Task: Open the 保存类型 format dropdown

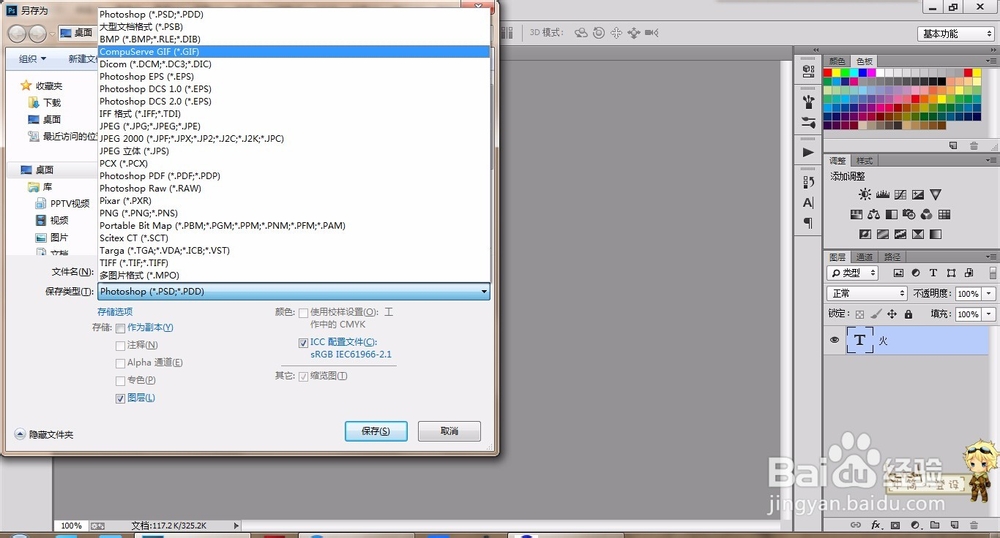Action: click(293, 291)
